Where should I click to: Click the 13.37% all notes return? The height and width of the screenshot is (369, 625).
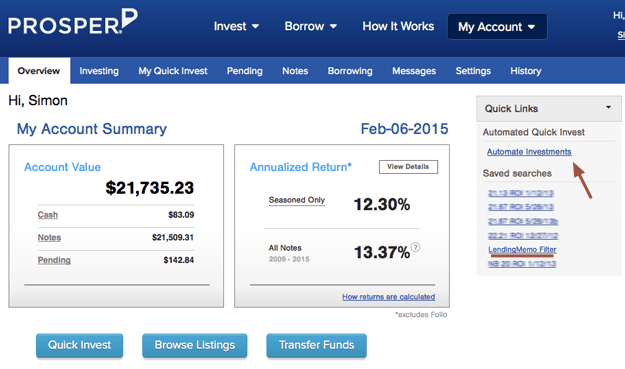coord(381,252)
